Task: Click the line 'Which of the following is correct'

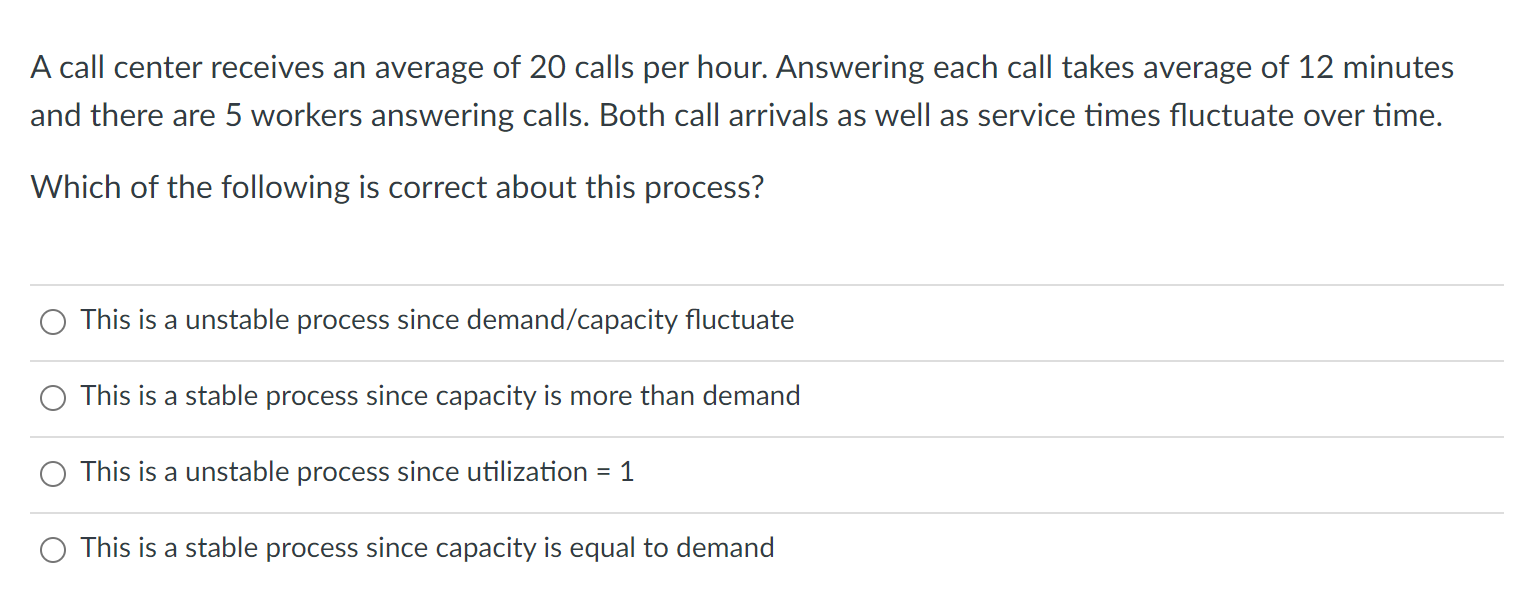Action: [x=397, y=187]
